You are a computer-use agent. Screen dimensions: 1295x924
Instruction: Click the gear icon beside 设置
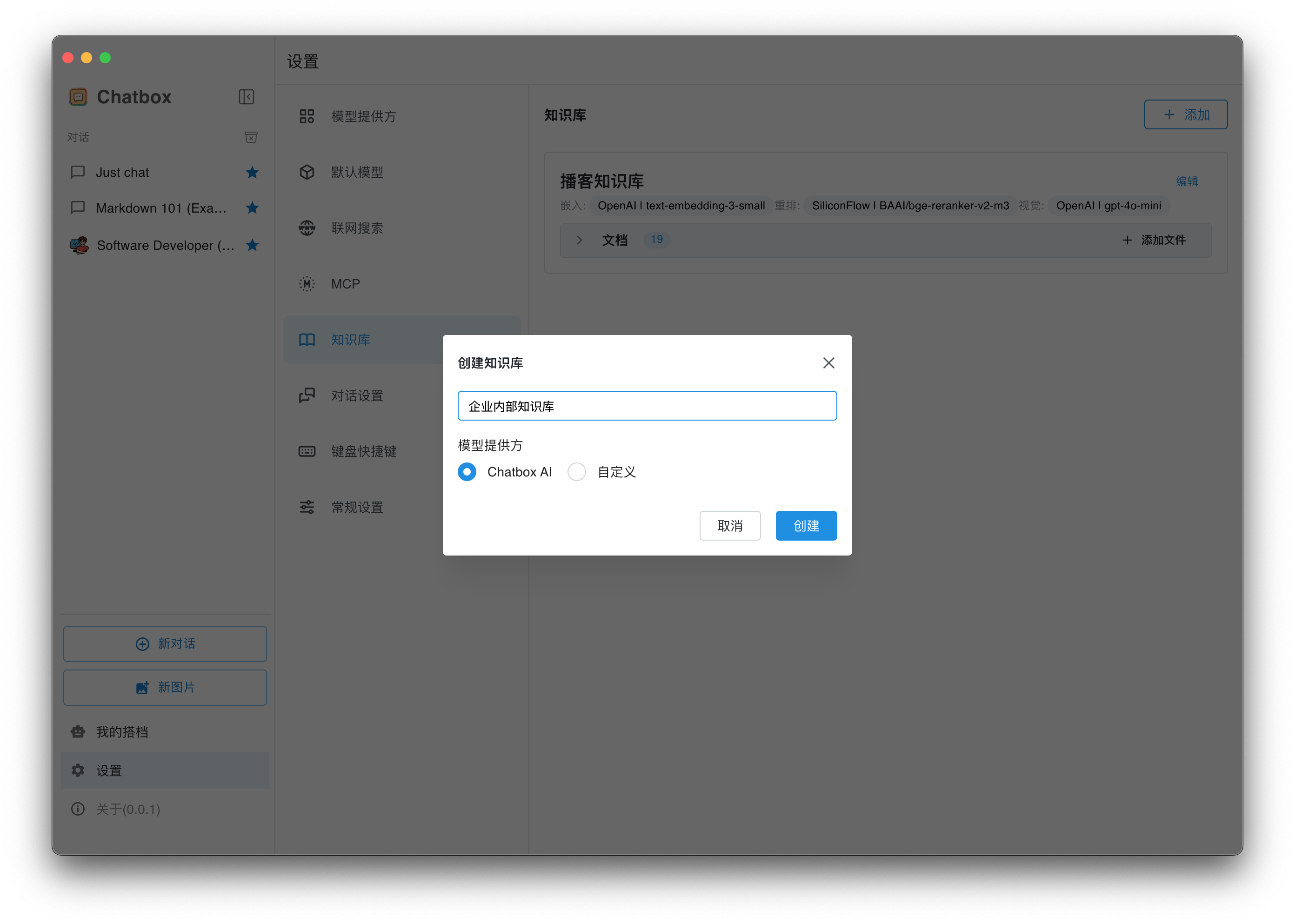pyautogui.click(x=78, y=770)
